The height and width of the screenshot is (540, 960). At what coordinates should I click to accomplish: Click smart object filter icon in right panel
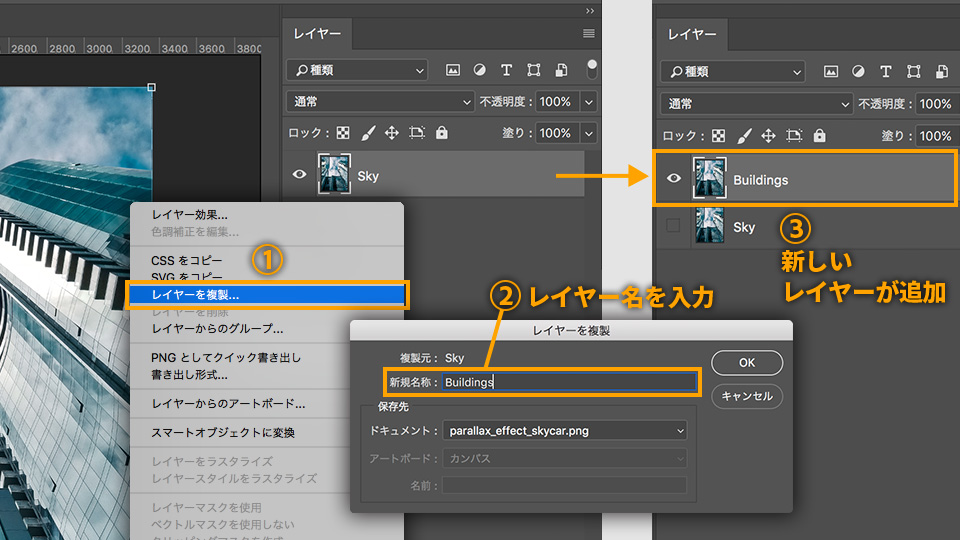point(942,72)
